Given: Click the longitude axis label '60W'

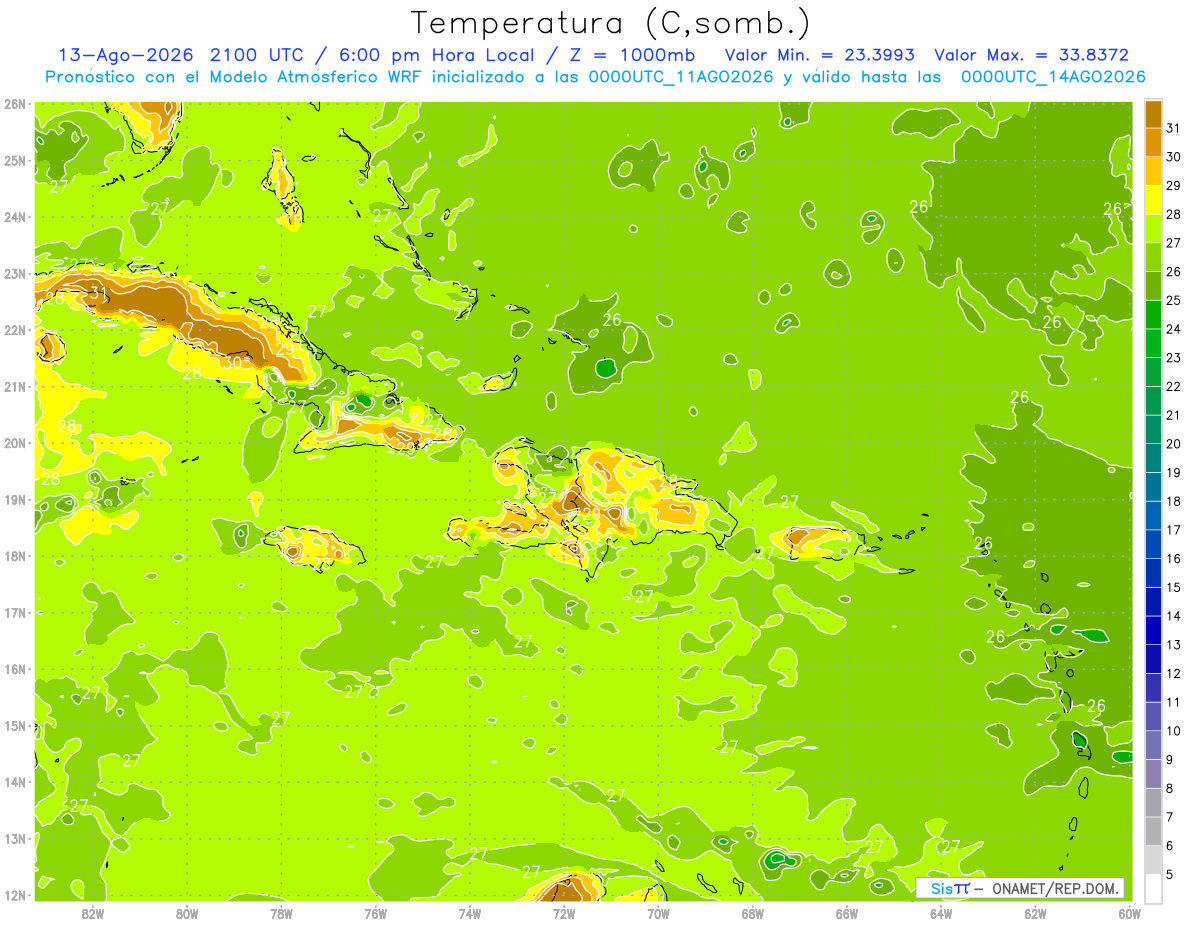Looking at the screenshot, I should (1129, 913).
